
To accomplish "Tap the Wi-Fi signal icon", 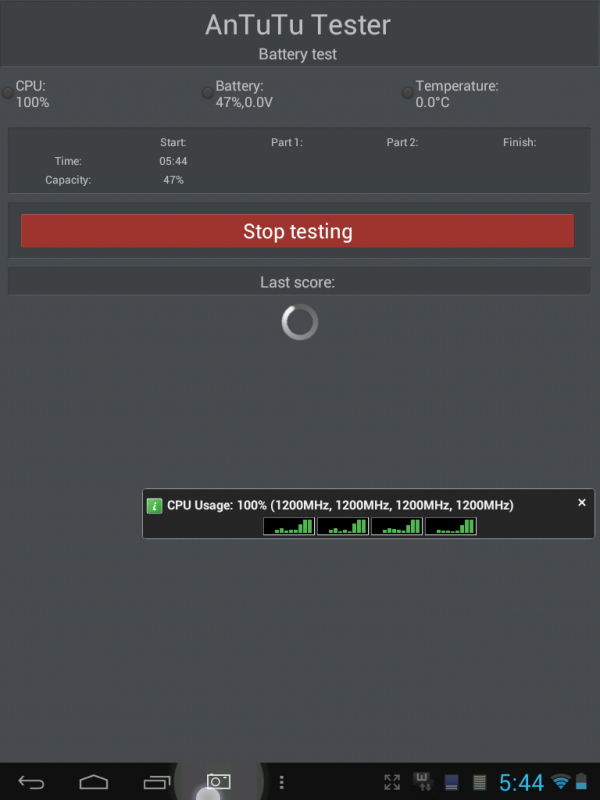I will (561, 781).
